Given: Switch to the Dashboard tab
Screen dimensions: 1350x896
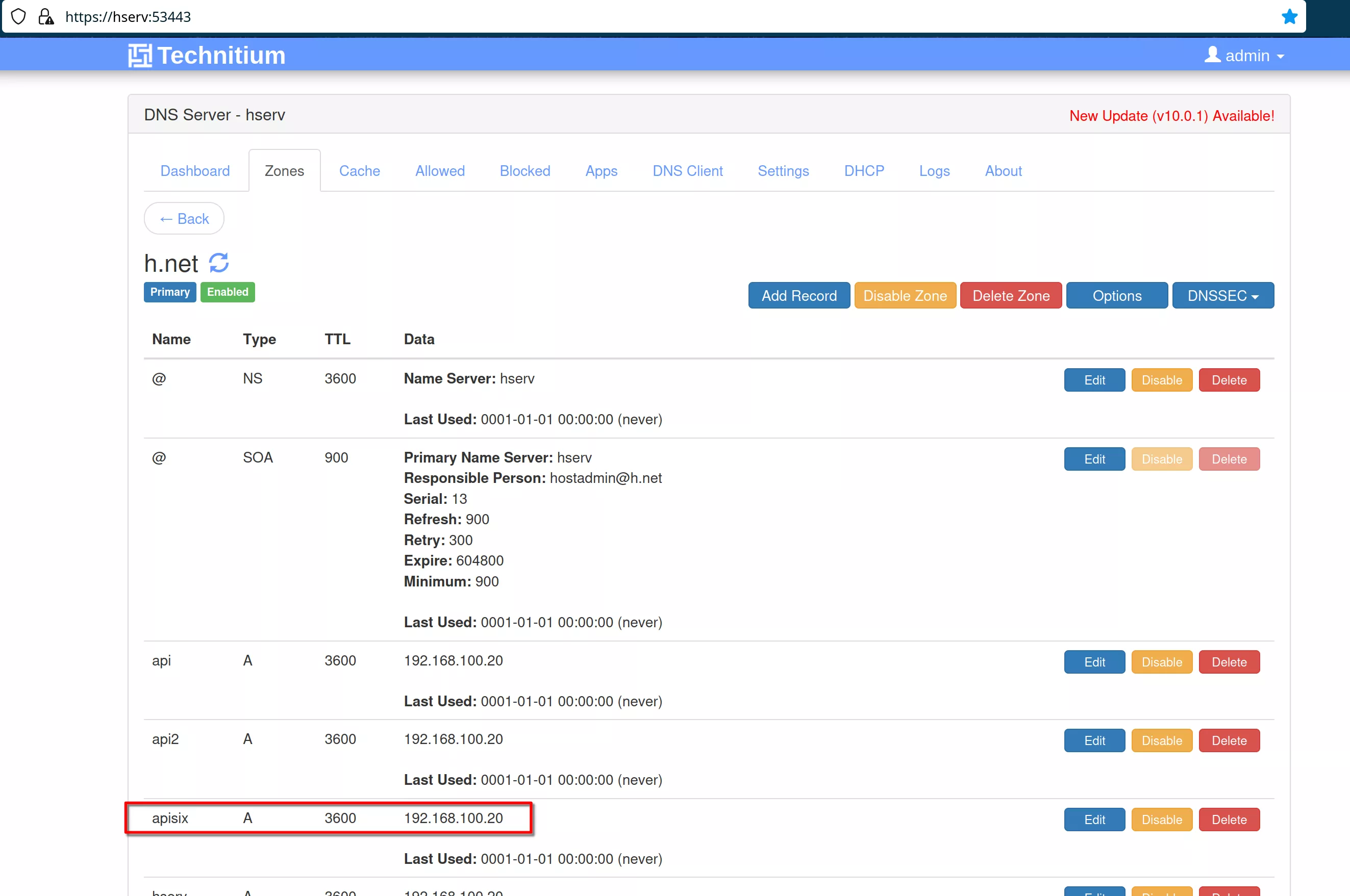Looking at the screenshot, I should 195,171.
